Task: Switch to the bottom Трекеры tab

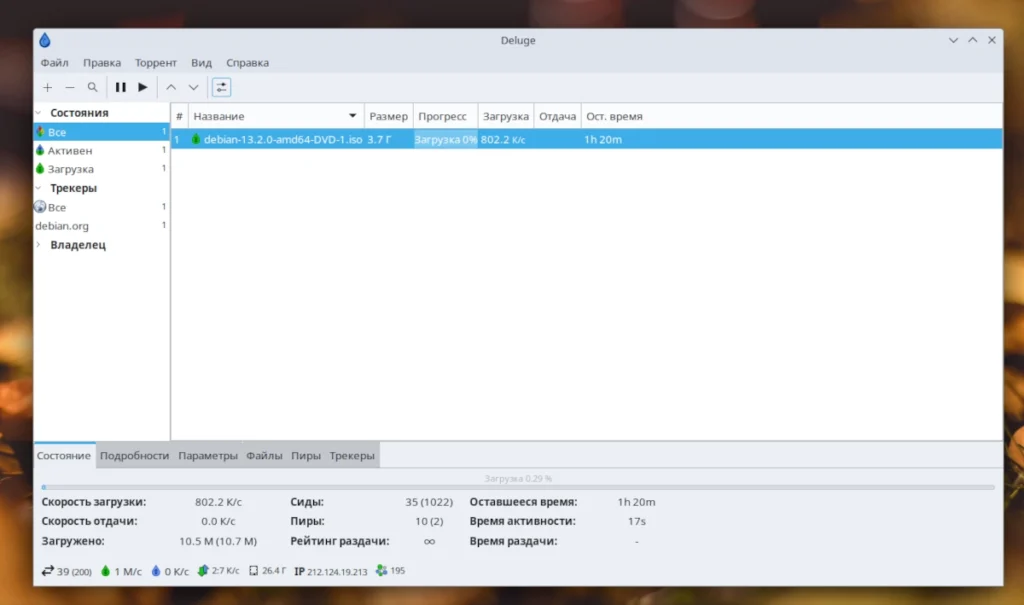Action: click(352, 455)
